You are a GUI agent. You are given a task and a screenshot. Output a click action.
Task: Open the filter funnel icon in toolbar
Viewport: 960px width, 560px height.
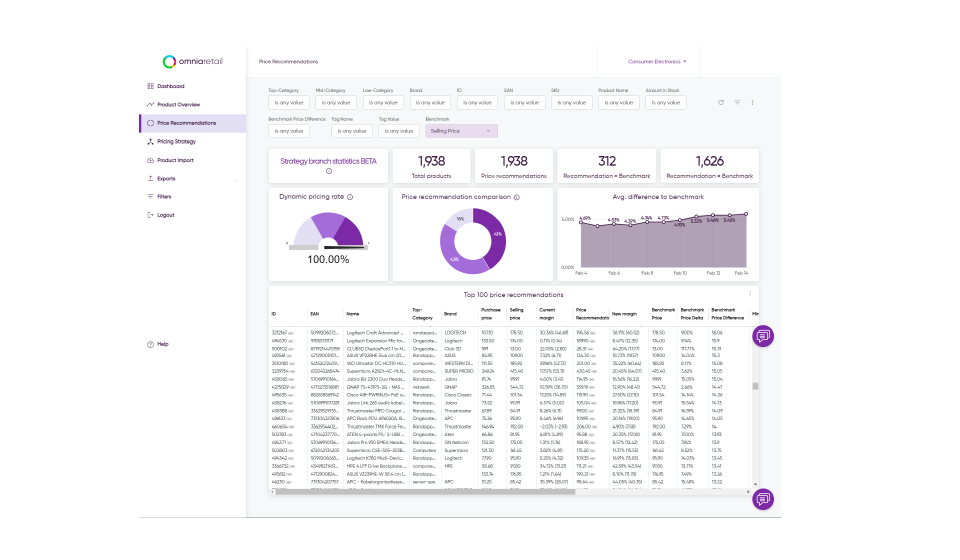(737, 103)
